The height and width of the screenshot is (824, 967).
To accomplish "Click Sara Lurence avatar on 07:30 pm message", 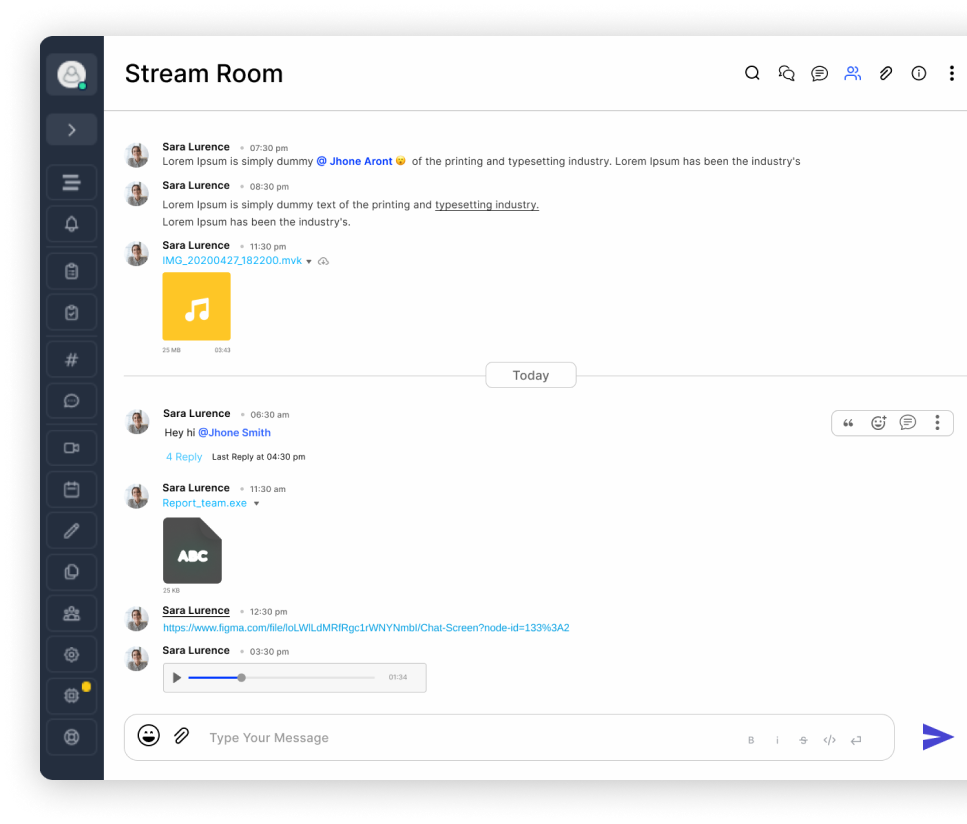I will pyautogui.click(x=137, y=155).
